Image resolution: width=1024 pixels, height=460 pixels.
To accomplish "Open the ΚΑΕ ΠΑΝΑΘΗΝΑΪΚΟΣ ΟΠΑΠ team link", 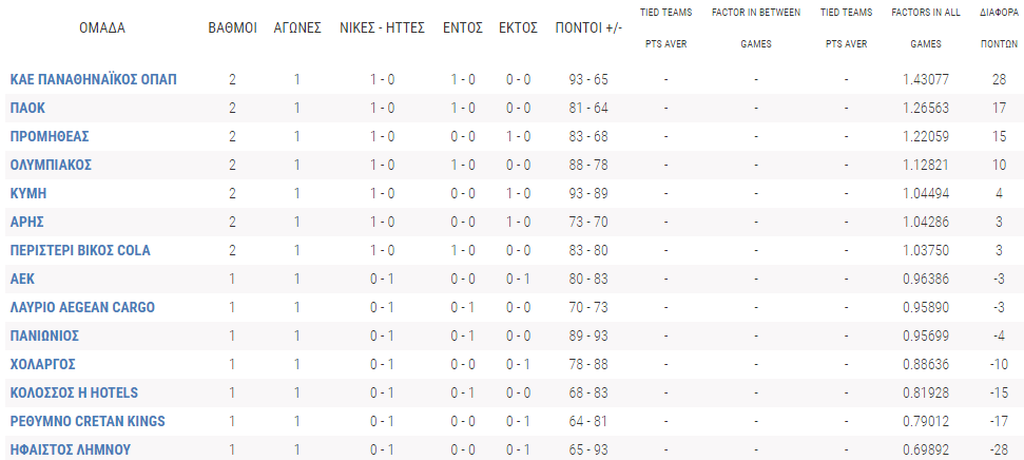I will pos(93,79).
